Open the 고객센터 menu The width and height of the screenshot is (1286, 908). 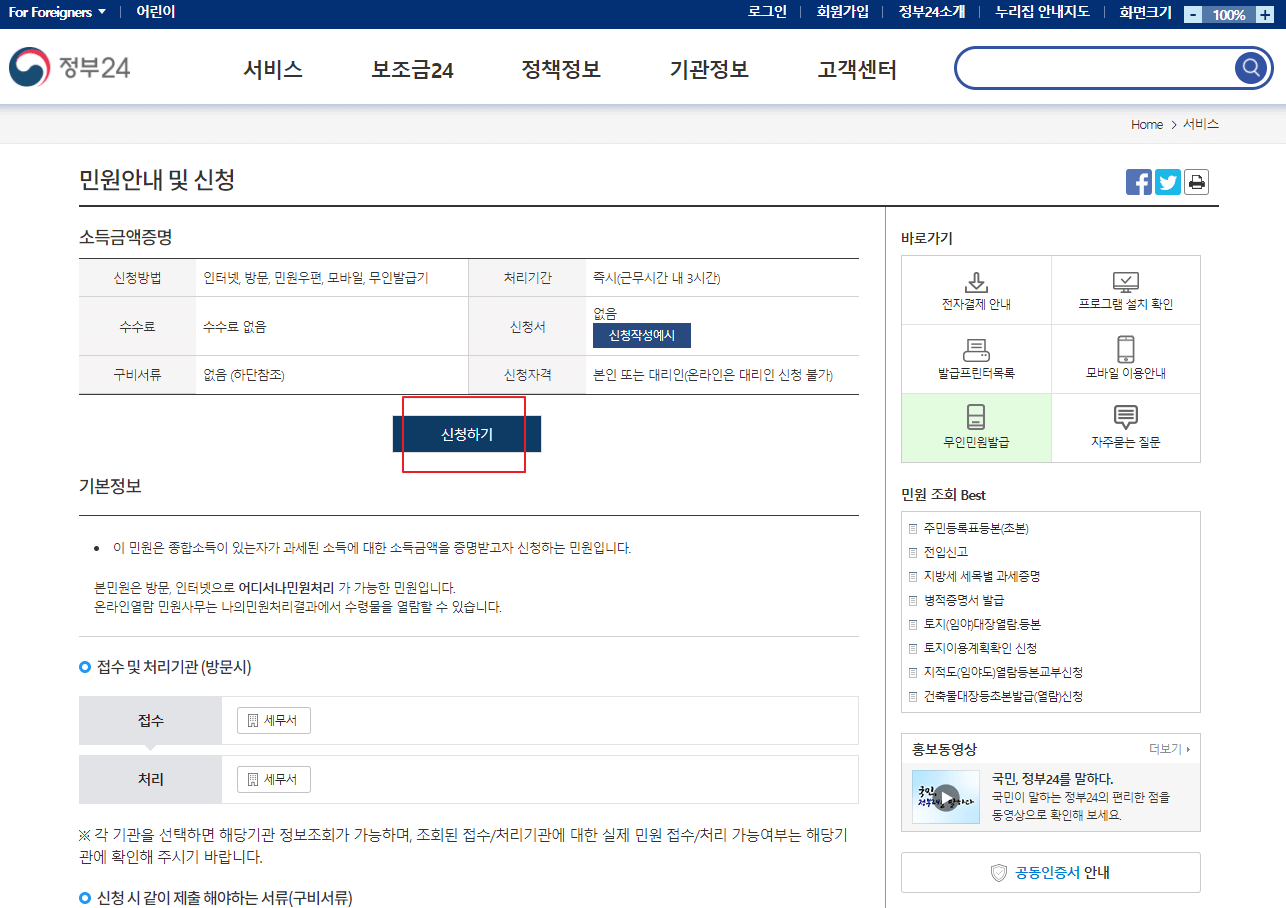click(857, 69)
